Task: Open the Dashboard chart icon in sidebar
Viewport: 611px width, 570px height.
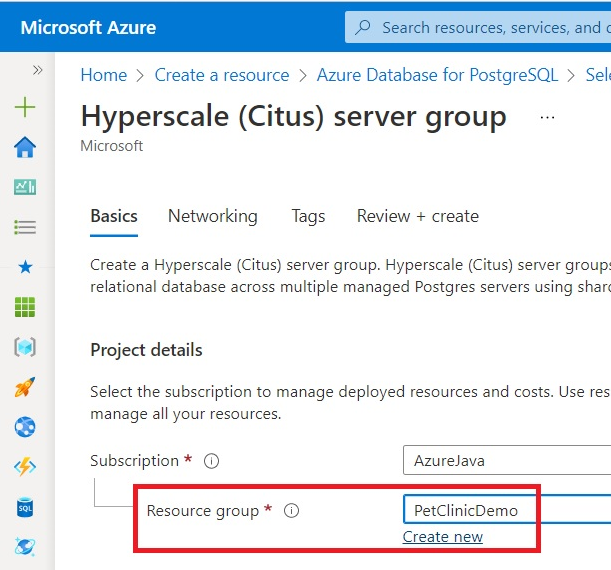Action: pyautogui.click(x=25, y=187)
